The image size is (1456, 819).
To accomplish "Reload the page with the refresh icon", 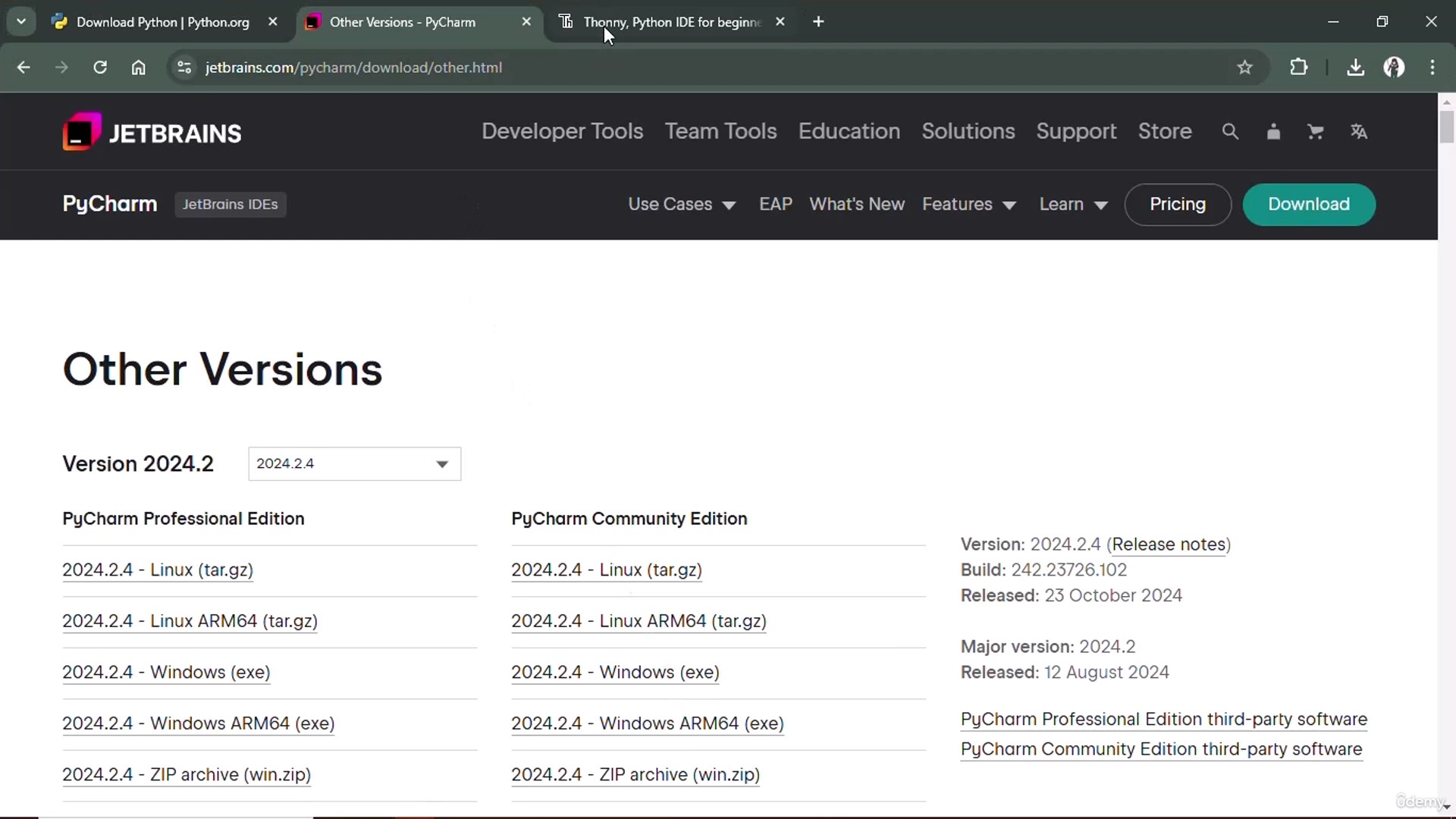I will pos(100,67).
